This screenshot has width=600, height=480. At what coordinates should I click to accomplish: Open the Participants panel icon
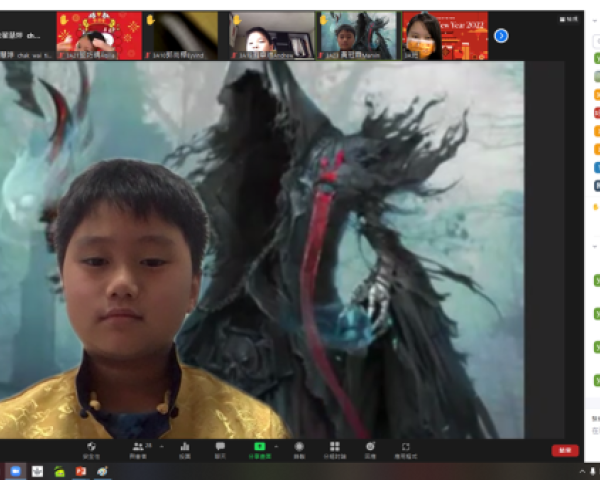[139, 450]
